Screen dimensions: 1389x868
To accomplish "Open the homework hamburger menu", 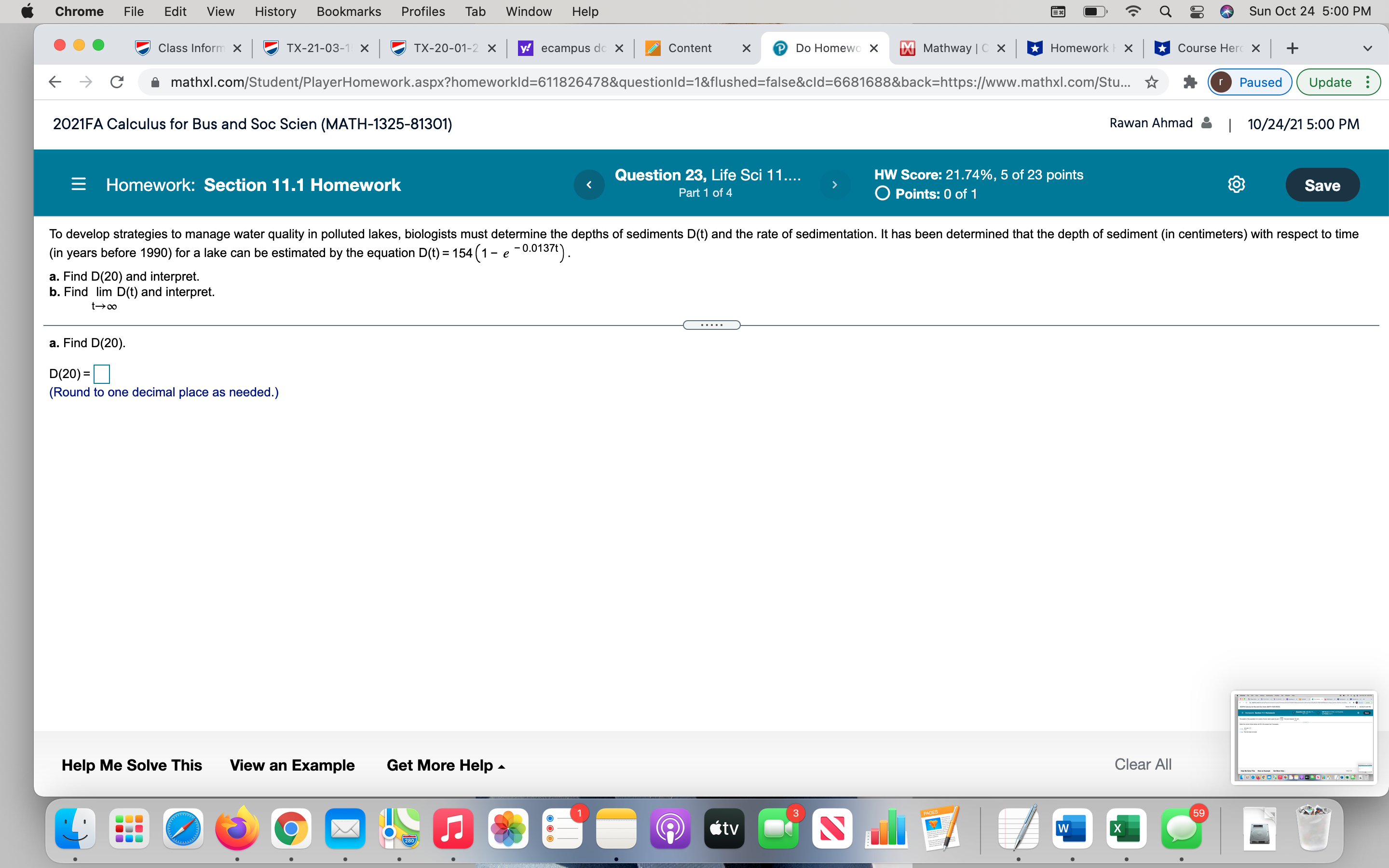I will tap(79, 184).
